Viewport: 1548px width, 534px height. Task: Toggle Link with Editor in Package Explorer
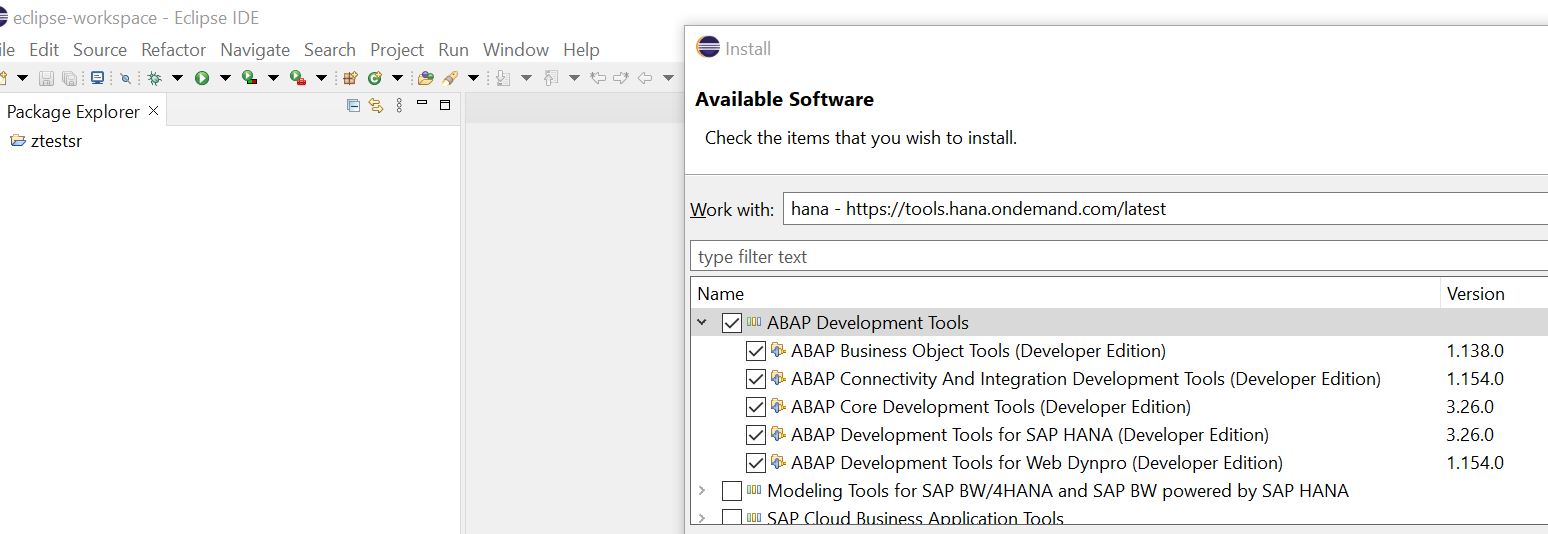pos(376,105)
